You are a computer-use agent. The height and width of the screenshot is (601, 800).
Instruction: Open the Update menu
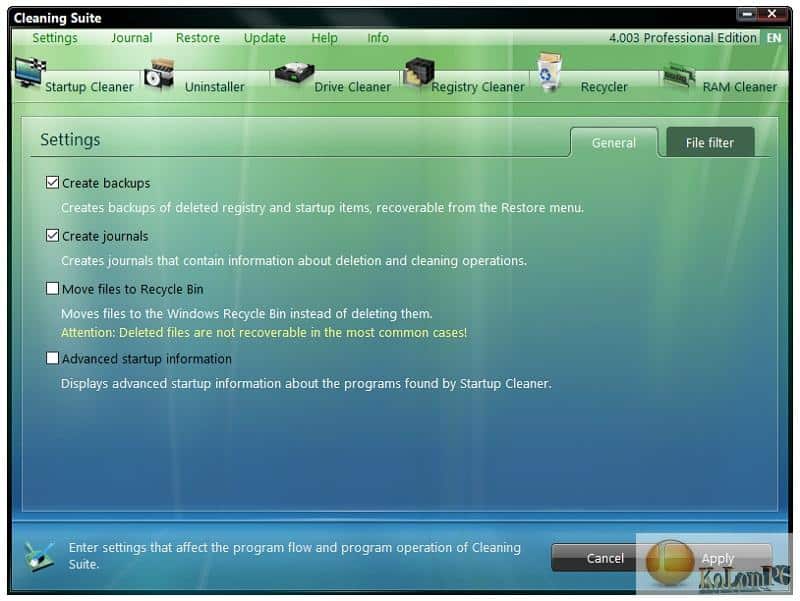264,38
